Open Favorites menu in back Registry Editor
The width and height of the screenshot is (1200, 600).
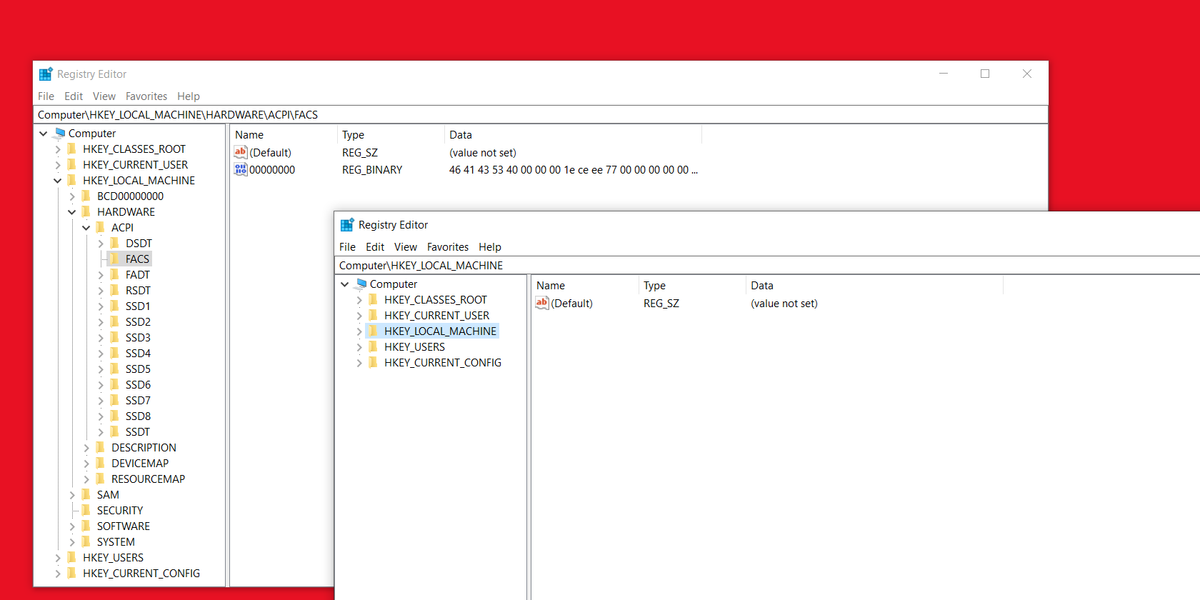(x=146, y=96)
